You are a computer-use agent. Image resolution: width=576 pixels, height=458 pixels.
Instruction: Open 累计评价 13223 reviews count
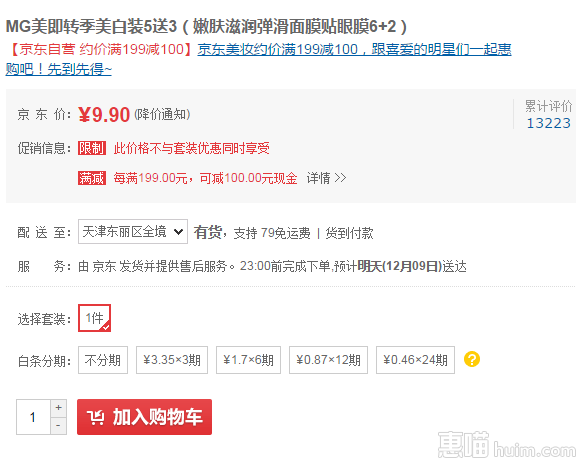(548, 115)
